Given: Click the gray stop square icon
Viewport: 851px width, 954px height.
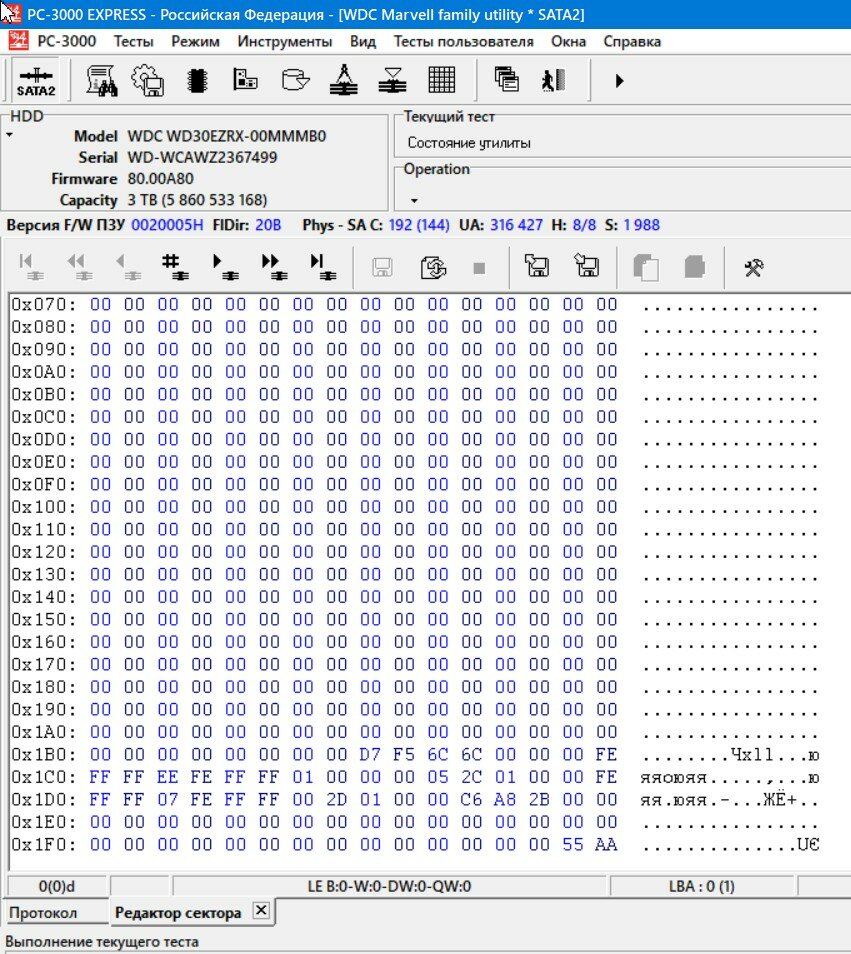Looking at the screenshot, I should 479,268.
